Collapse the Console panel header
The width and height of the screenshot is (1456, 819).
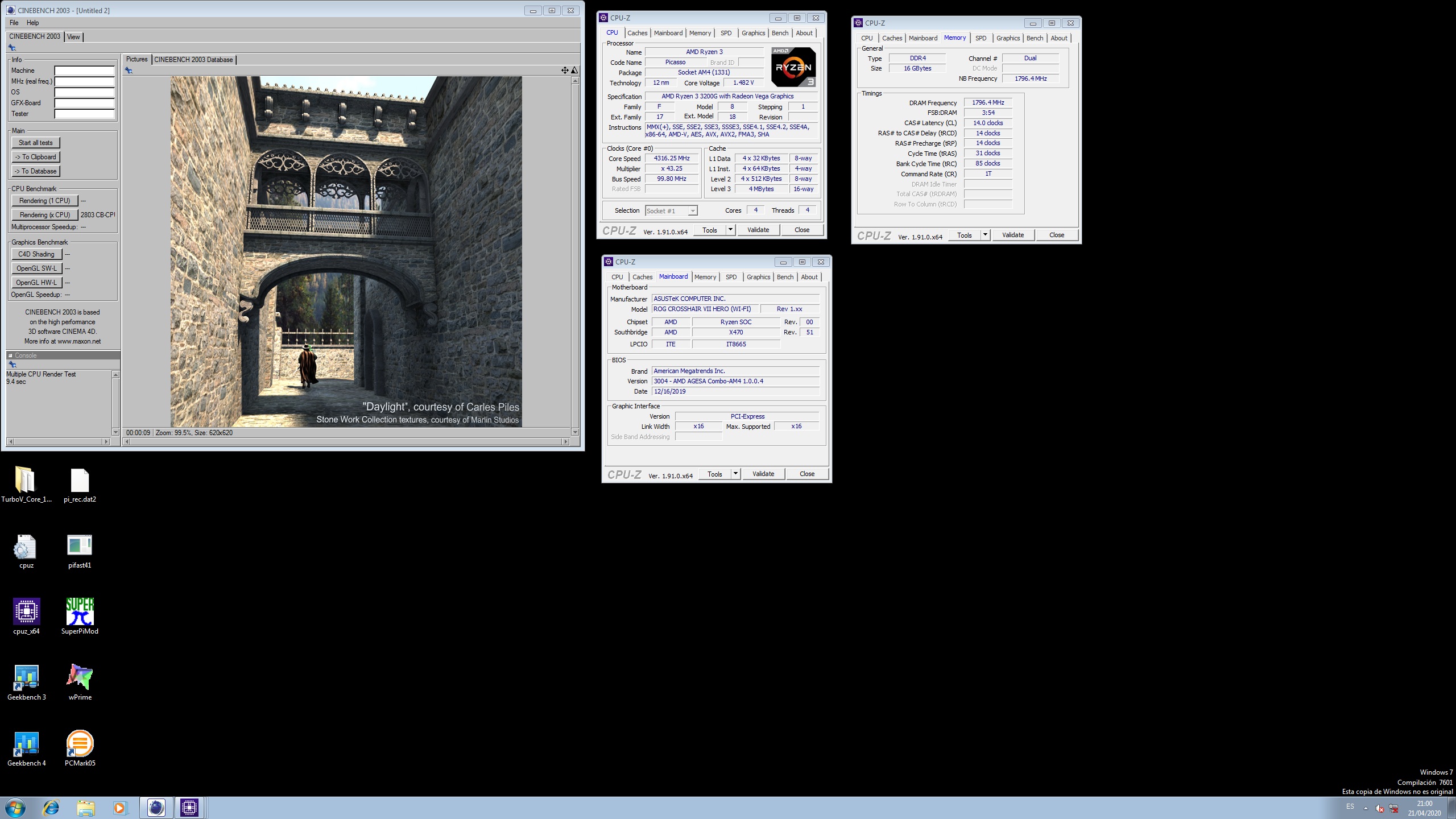pos(10,355)
